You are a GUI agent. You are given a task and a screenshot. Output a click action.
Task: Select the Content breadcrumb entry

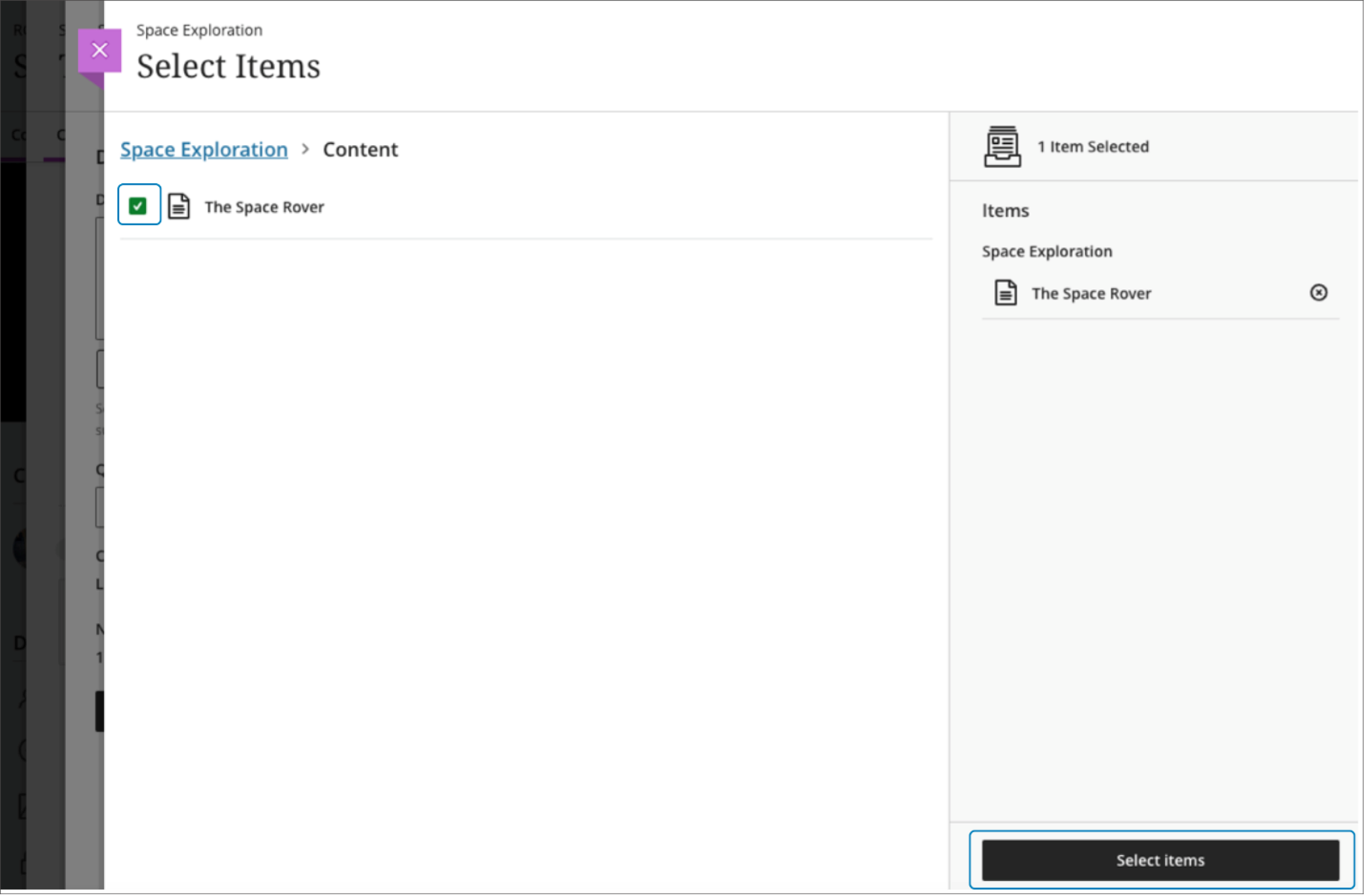tap(360, 149)
